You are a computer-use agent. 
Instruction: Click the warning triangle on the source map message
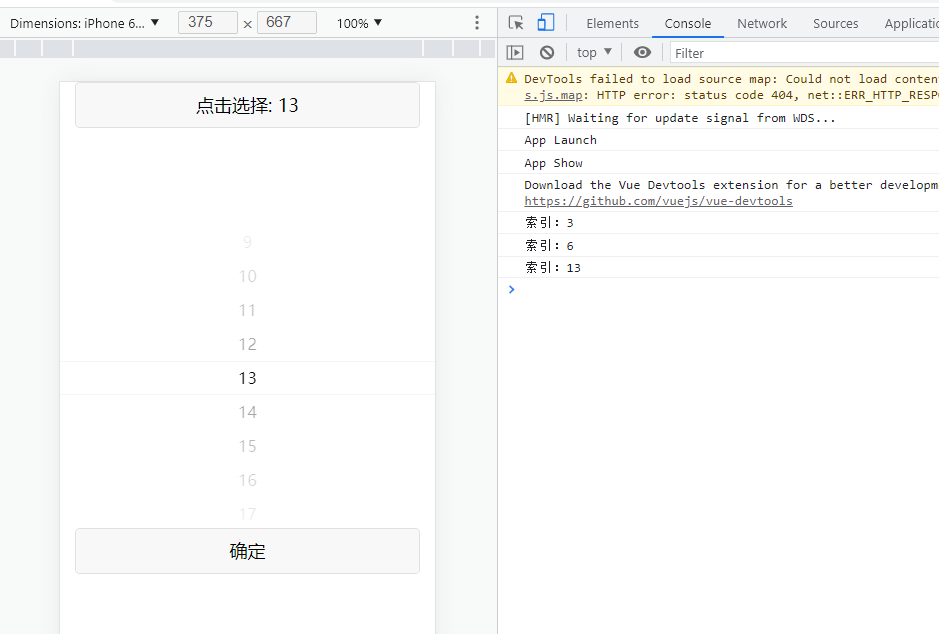(511, 77)
